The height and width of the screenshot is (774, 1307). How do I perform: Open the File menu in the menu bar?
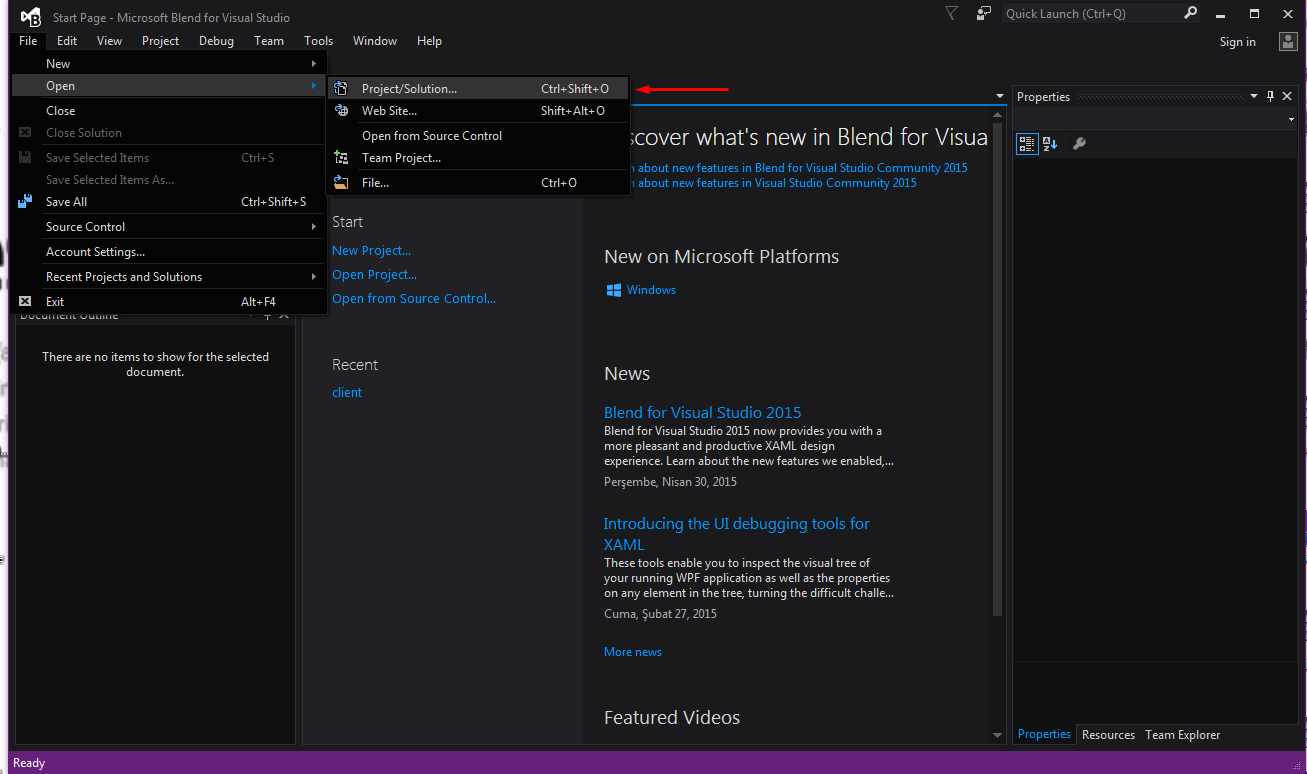(x=28, y=41)
